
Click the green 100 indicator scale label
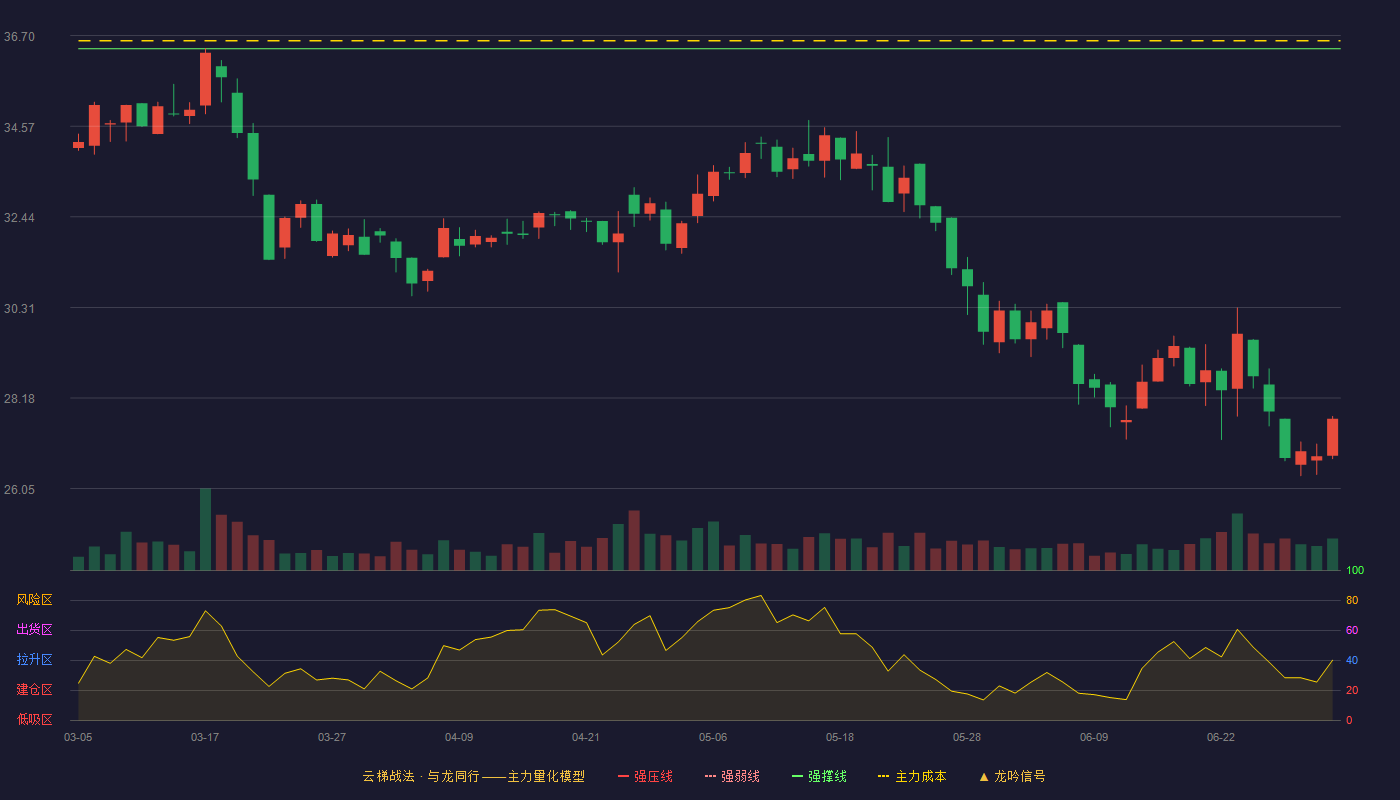[1355, 571]
